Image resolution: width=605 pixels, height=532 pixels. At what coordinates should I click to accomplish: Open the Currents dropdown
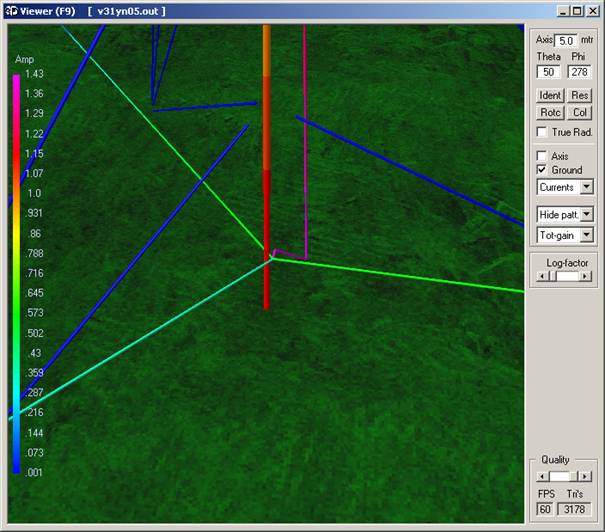[586, 187]
